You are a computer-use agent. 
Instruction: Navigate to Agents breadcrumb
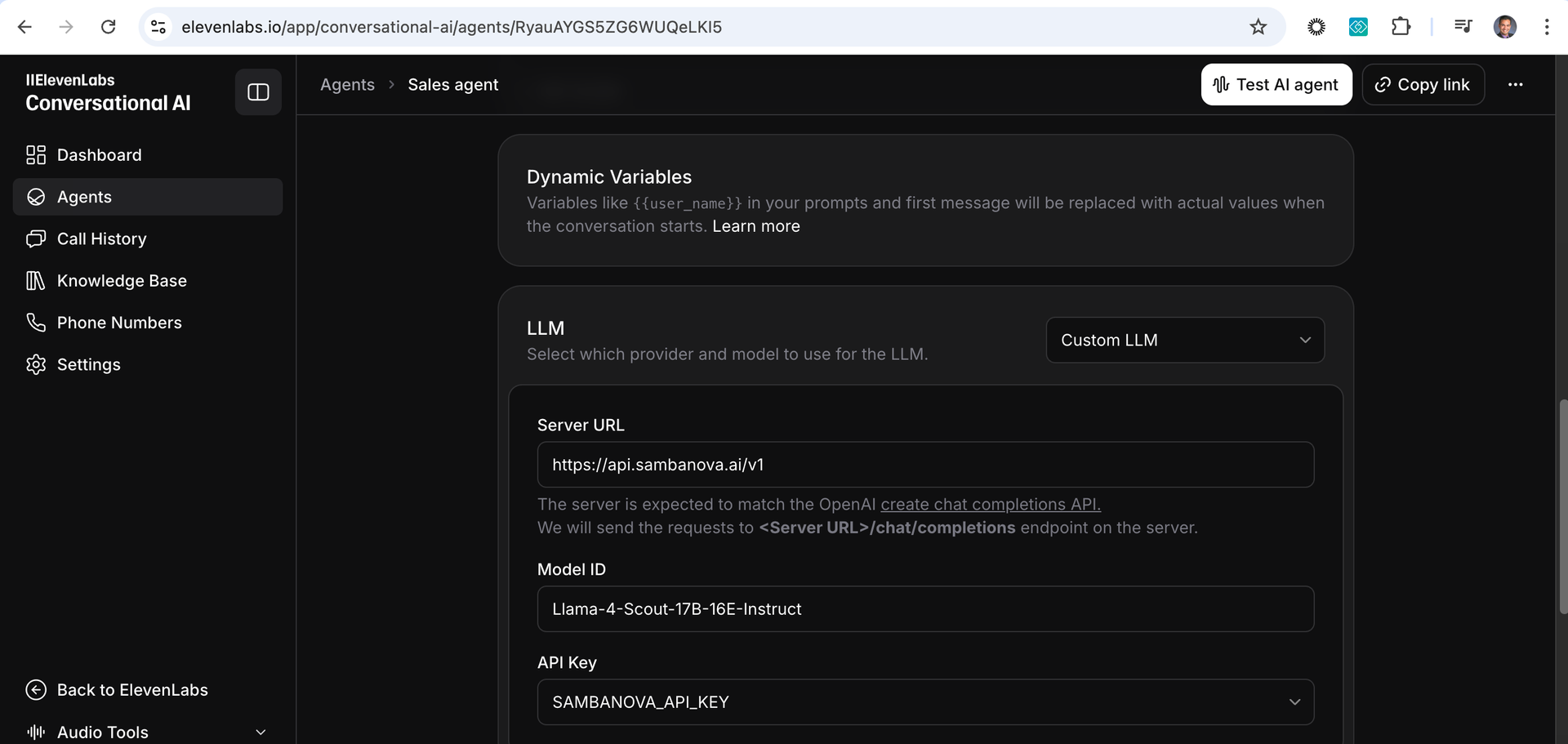point(347,85)
